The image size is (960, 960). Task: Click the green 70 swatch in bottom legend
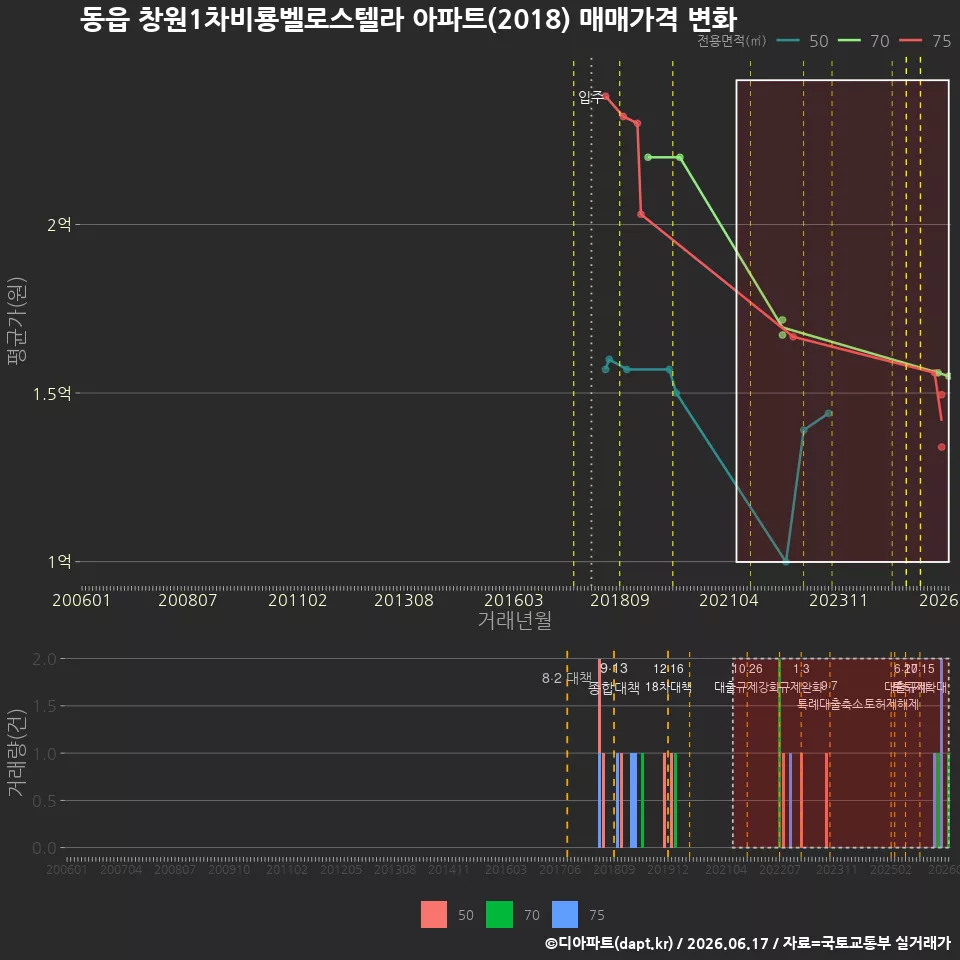[x=499, y=915]
